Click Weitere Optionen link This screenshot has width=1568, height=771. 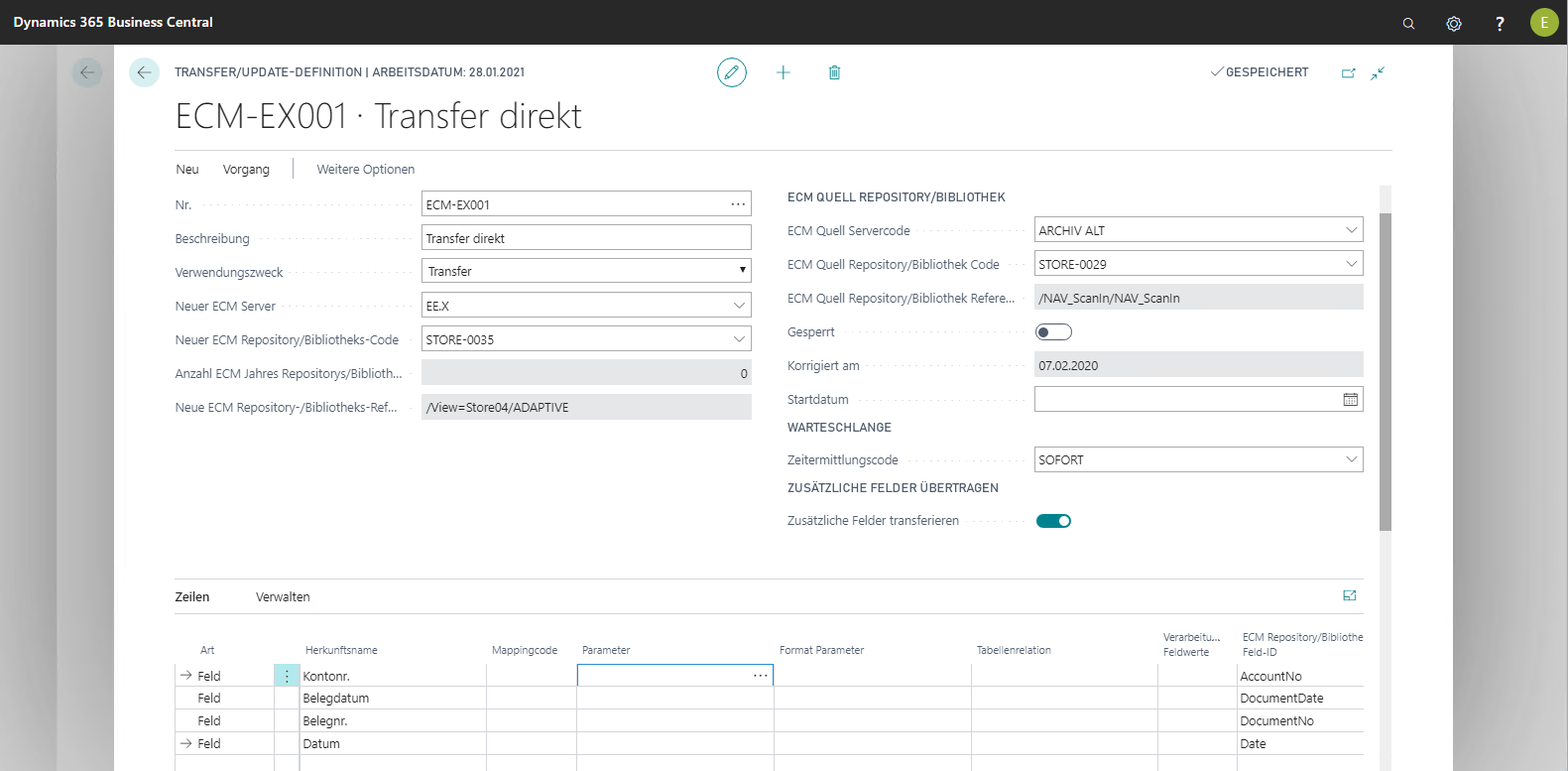tap(366, 170)
